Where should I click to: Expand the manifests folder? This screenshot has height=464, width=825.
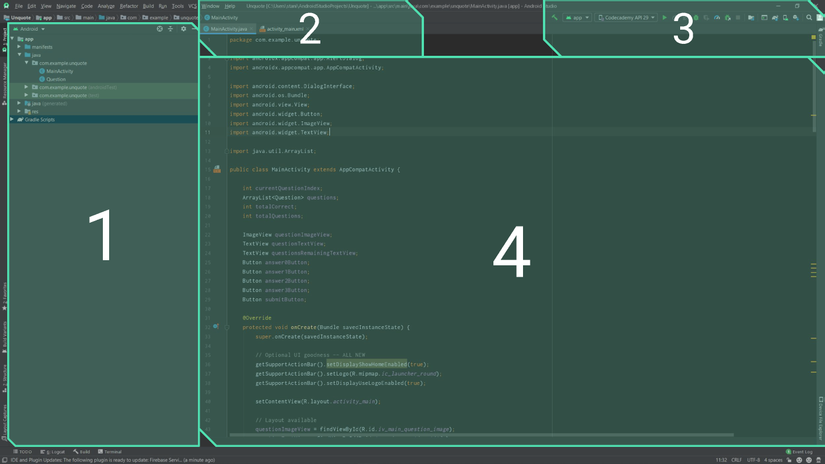click(x=19, y=47)
